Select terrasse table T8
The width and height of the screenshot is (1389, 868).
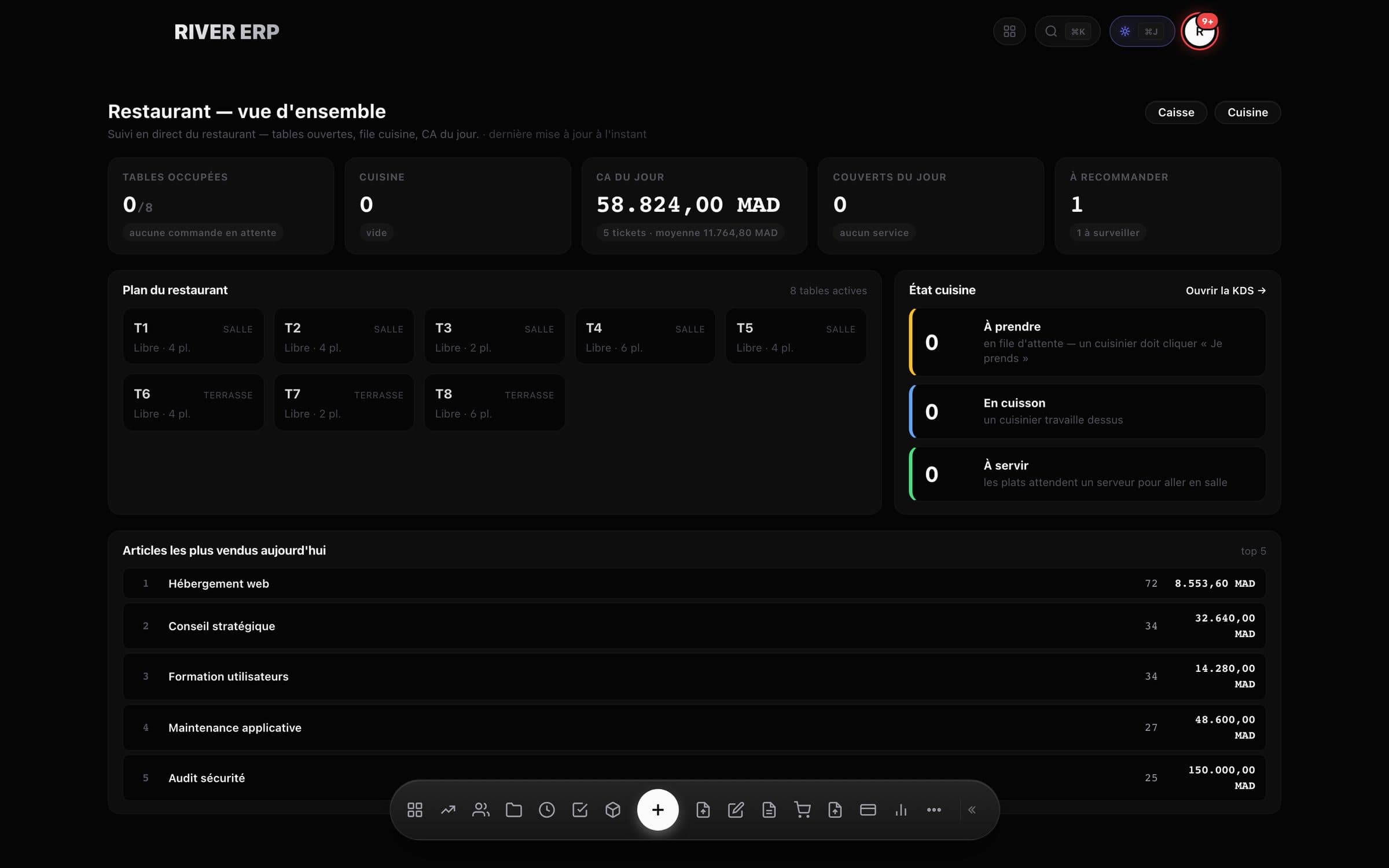495,402
